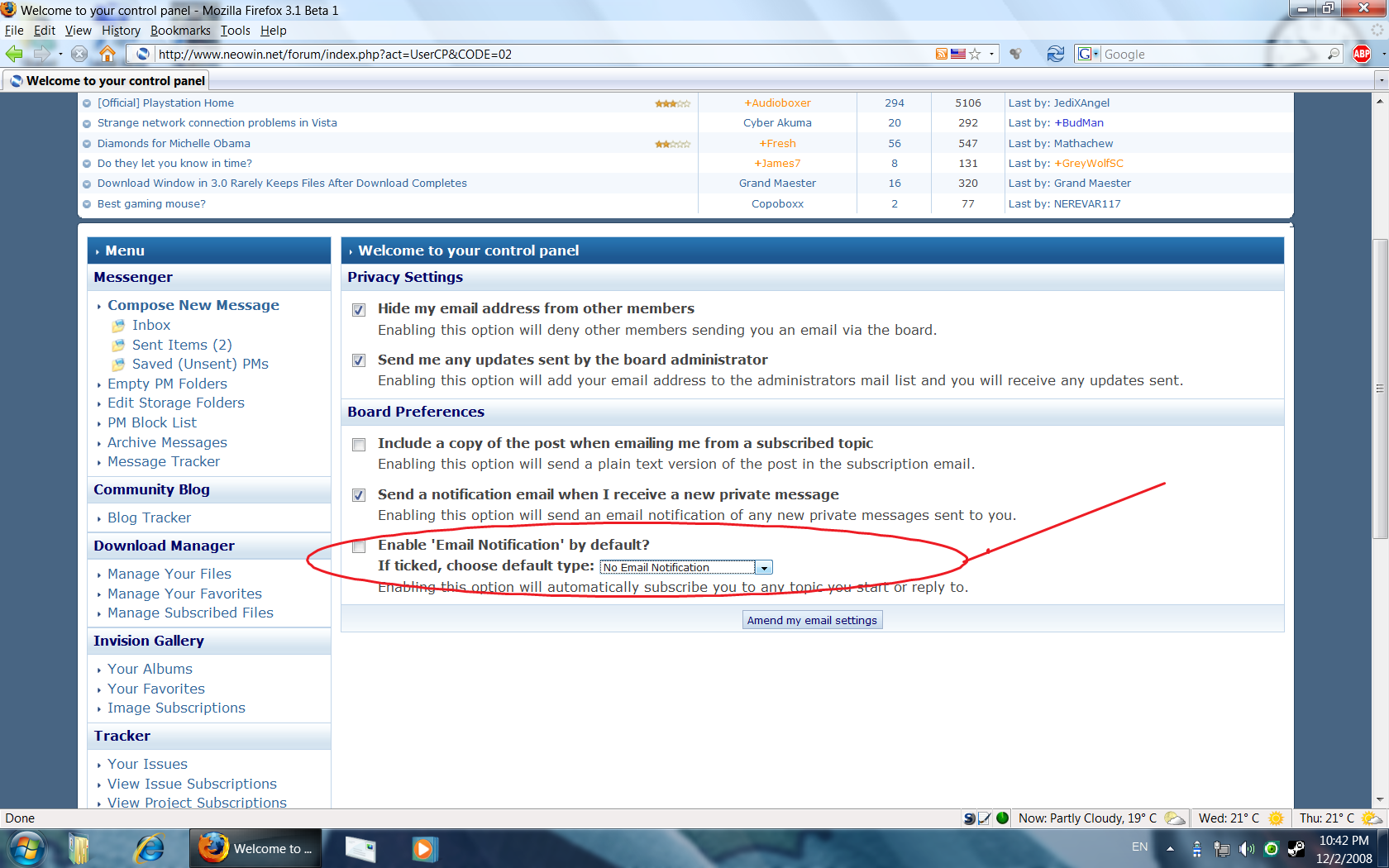Open the File menu
1389x868 pixels.
14,31
